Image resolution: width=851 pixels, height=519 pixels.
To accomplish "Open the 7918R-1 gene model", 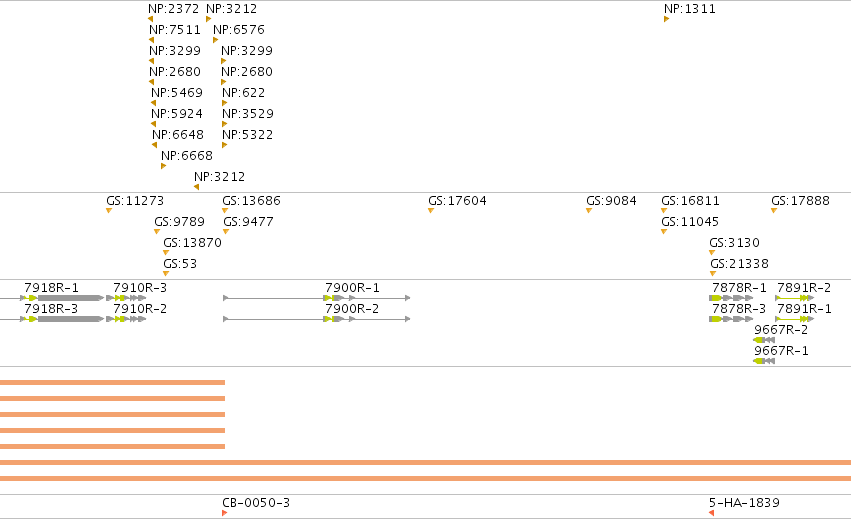I will [x=52, y=298].
